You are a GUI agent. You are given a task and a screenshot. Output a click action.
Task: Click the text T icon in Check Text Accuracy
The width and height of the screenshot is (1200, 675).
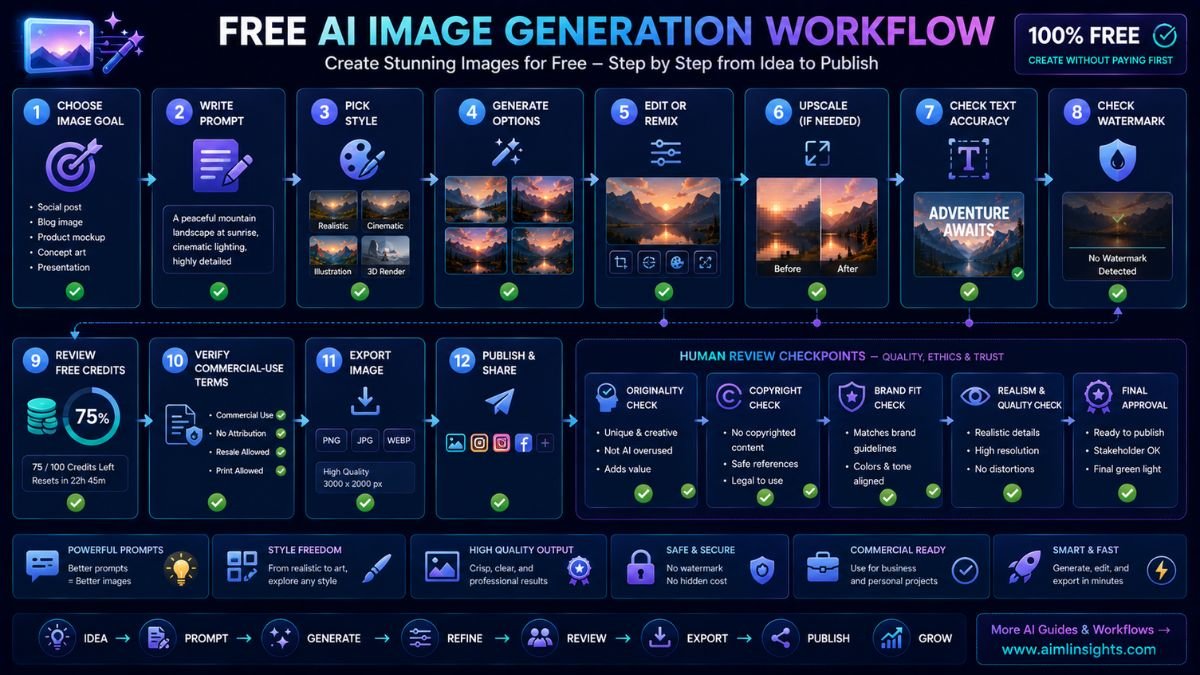click(968, 160)
